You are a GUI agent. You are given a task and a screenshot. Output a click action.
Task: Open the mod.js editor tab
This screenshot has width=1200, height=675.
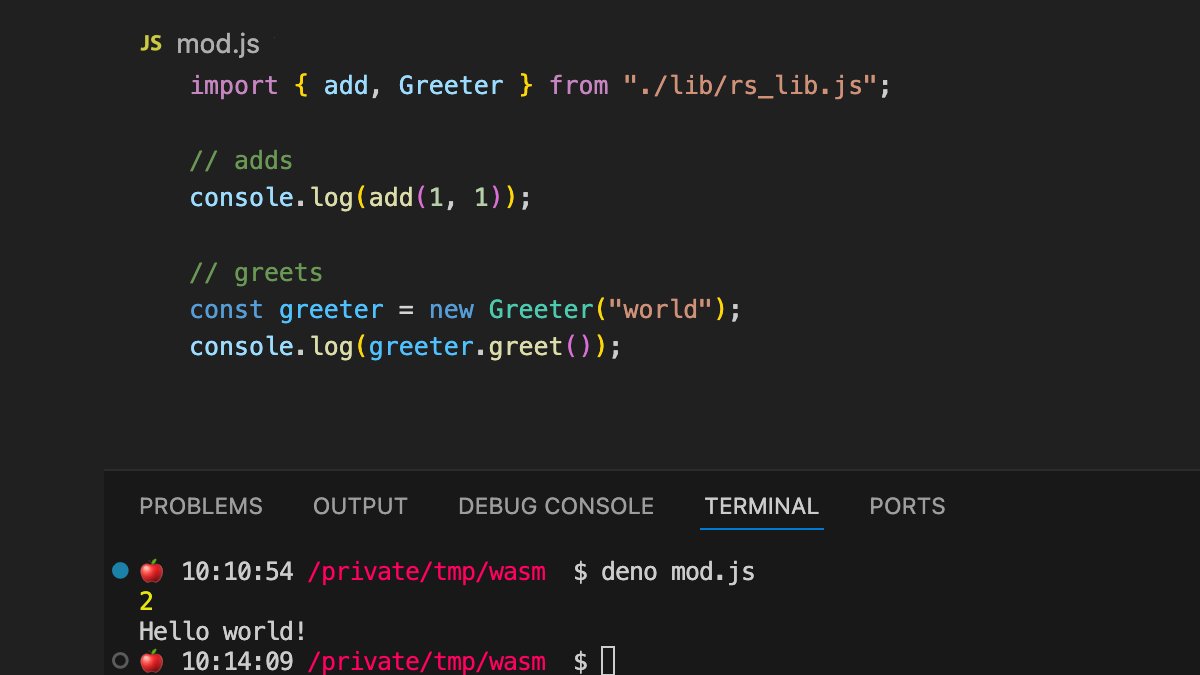(x=200, y=44)
